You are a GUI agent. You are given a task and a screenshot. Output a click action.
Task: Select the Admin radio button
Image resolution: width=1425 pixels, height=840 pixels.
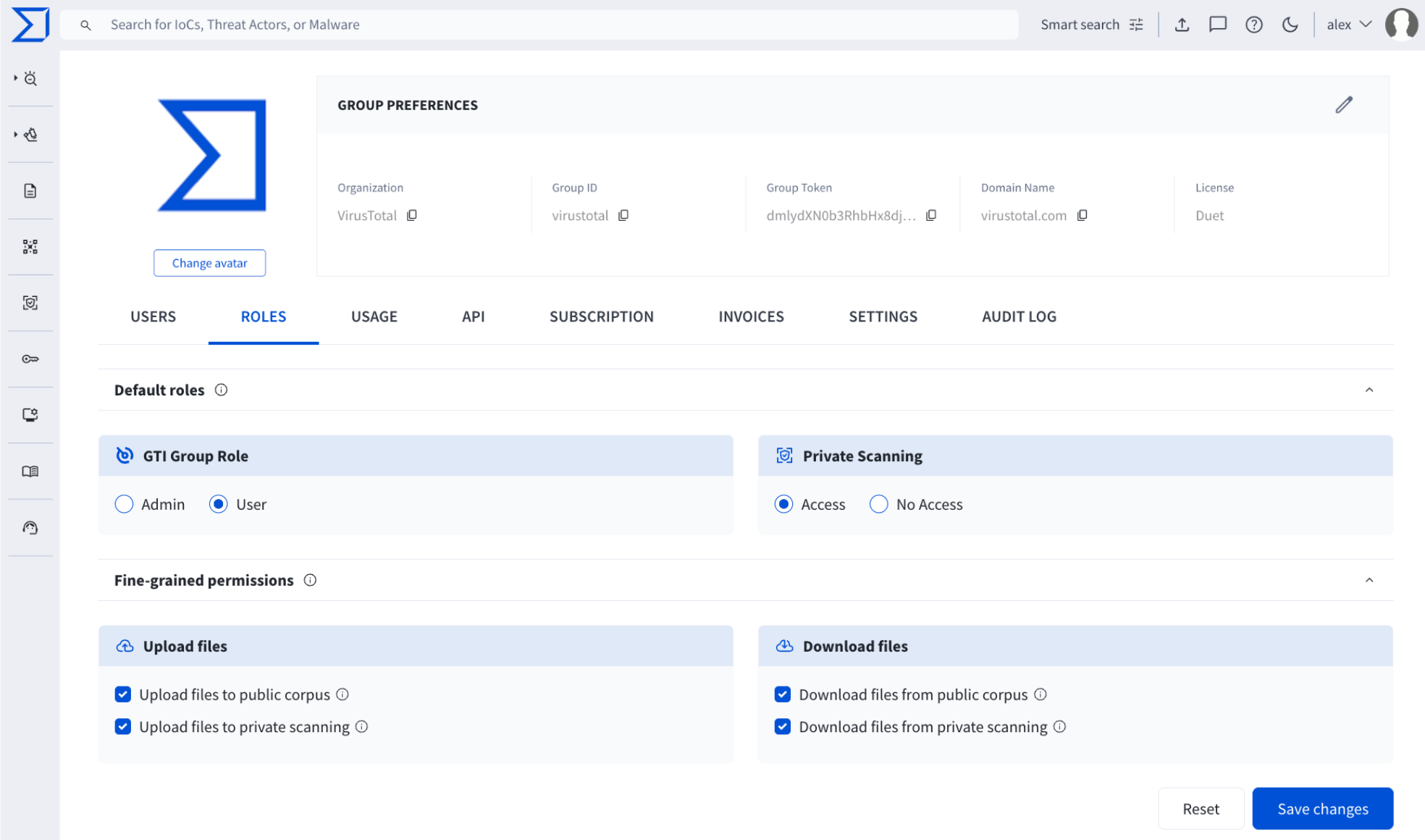(124, 504)
